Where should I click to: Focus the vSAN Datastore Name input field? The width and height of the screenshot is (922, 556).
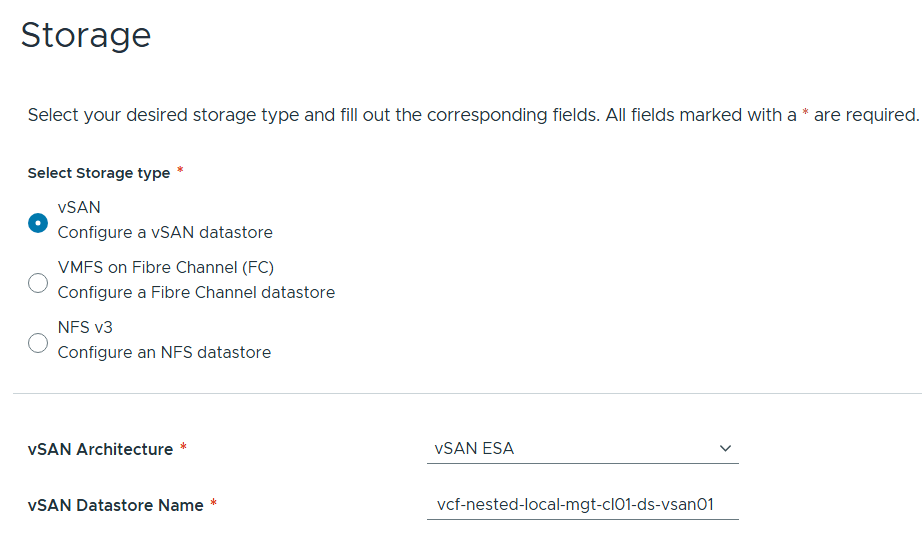pos(582,505)
